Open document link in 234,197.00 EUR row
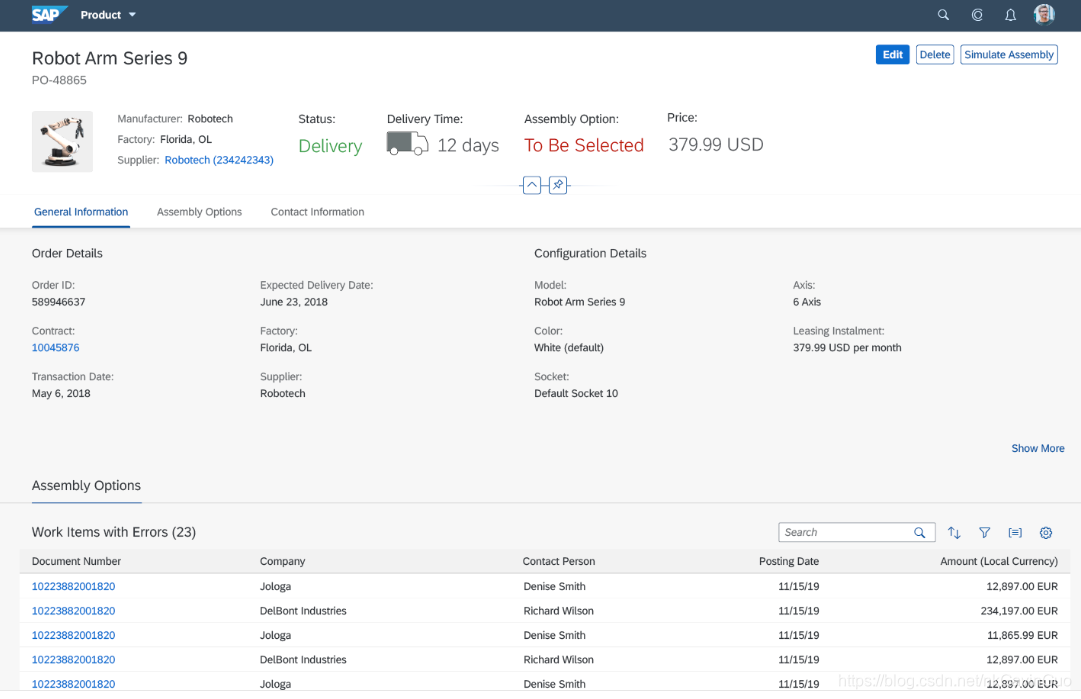The image size is (1081, 699). point(73,611)
